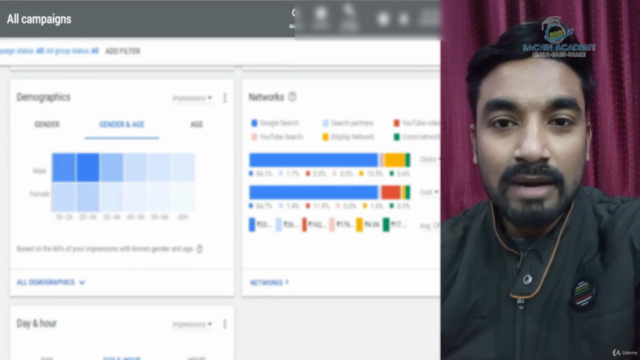The image size is (640, 360).
Task: Switch to the AGE tab in Demographics
Action: [x=196, y=124]
